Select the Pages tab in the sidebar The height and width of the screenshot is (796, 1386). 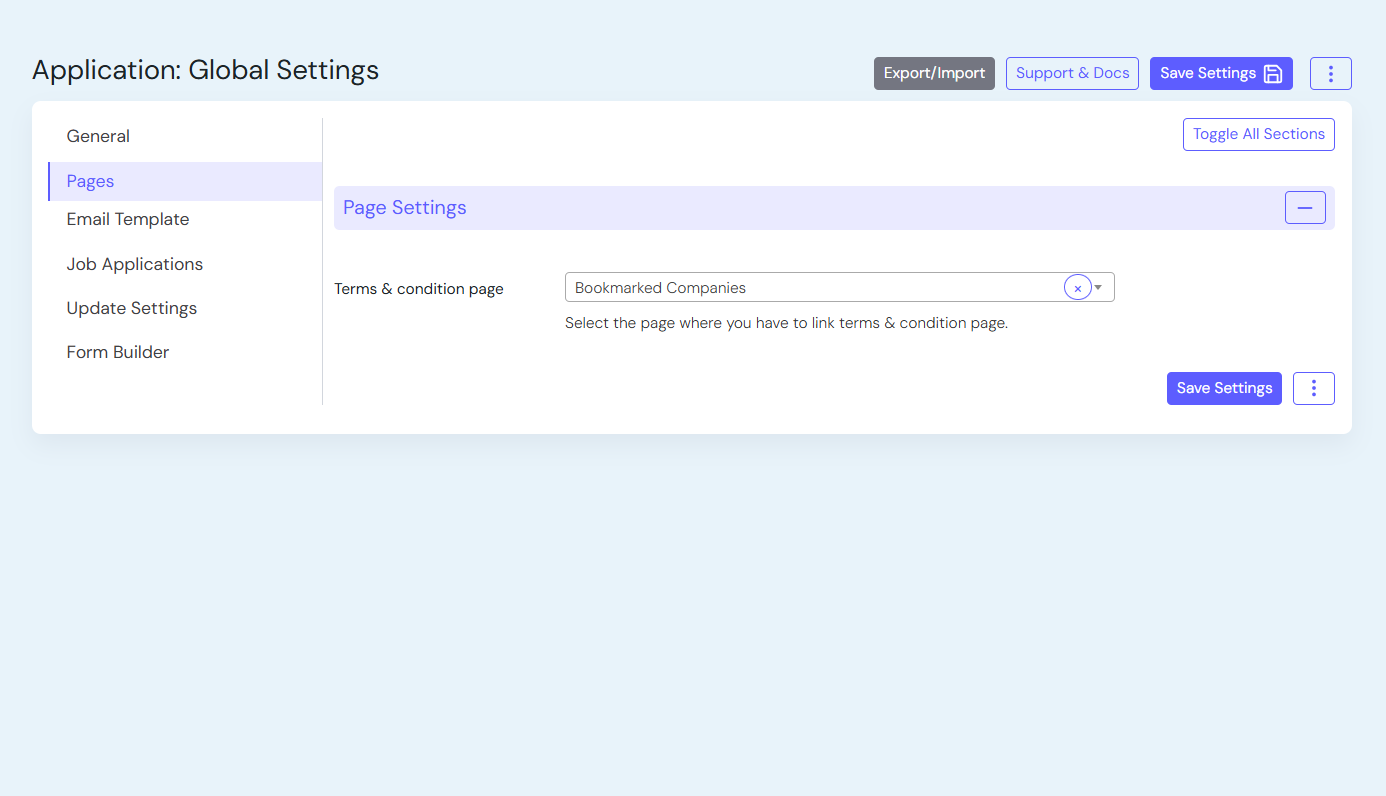coord(90,181)
